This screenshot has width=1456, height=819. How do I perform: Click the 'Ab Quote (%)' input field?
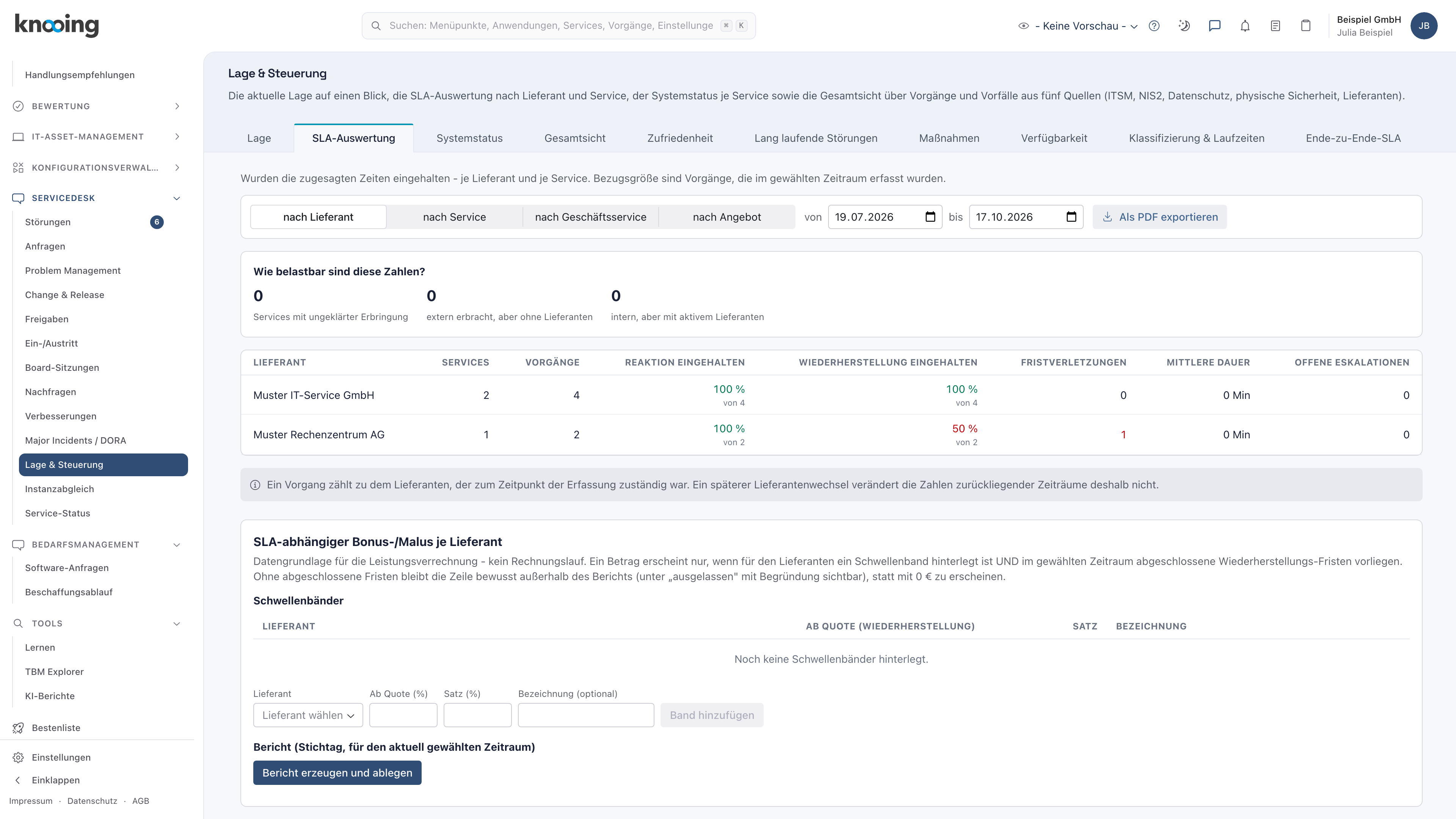[x=403, y=715]
